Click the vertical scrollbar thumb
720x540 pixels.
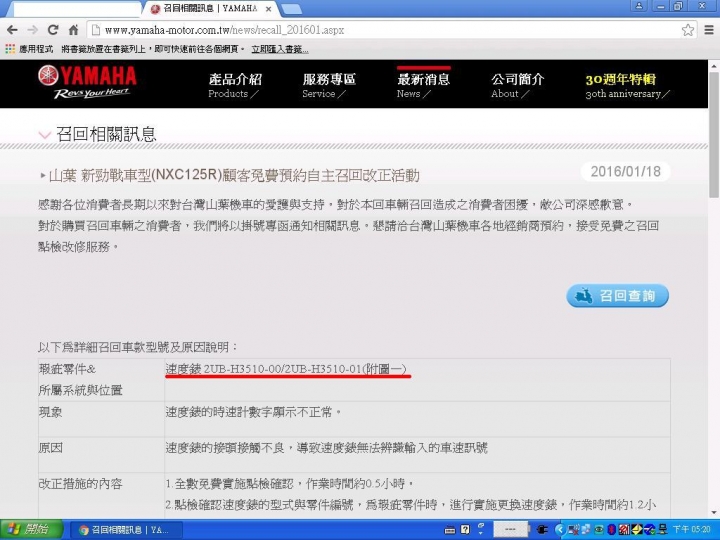(x=714, y=135)
